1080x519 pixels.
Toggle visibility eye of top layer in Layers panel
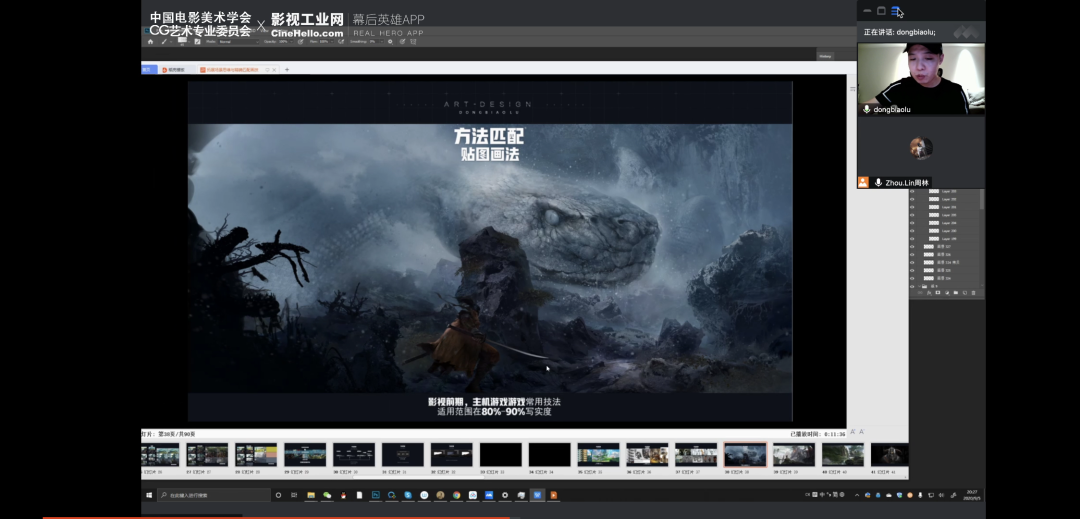tap(912, 191)
